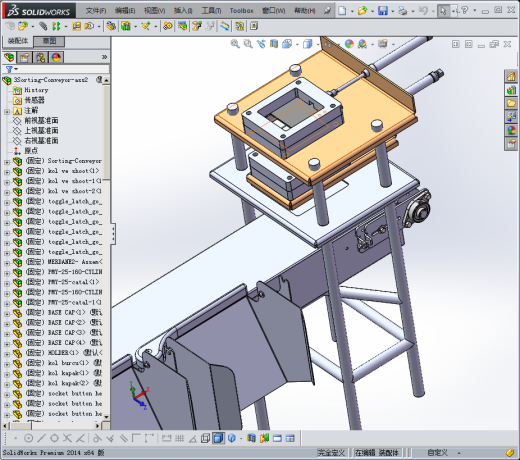Image resolution: width=520 pixels, height=460 pixels.
Task: Expand the MOLDER<1> node
Action: [x=7, y=354]
